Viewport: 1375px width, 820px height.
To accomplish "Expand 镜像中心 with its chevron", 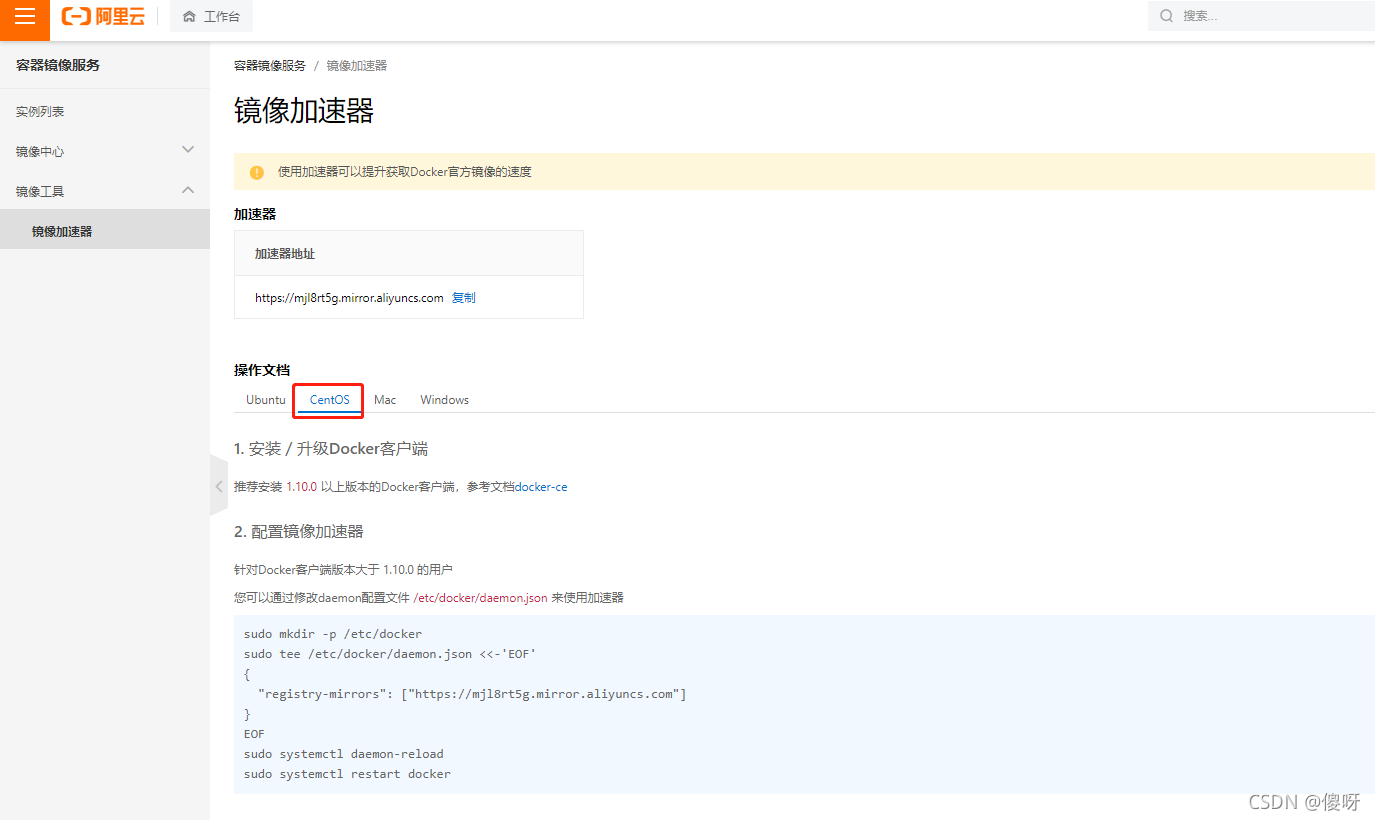I will coord(188,150).
